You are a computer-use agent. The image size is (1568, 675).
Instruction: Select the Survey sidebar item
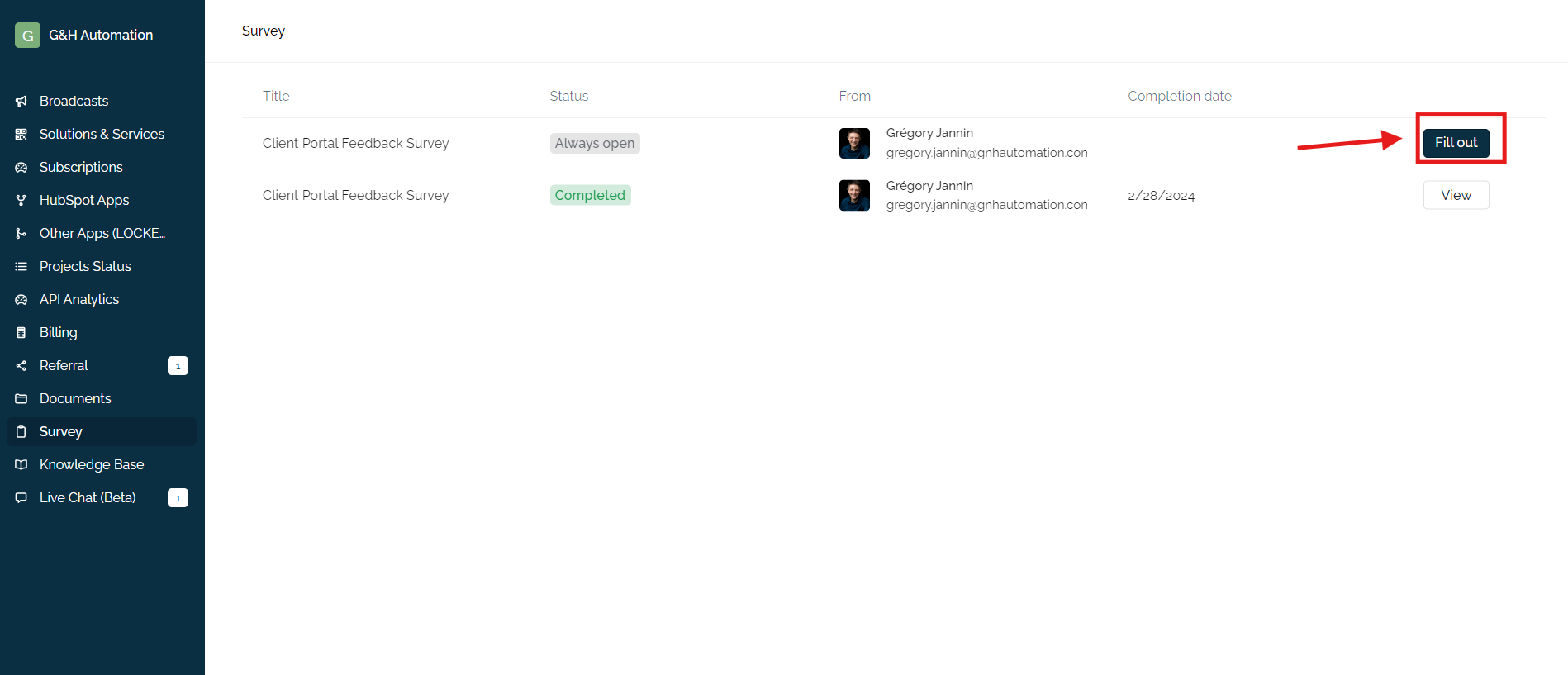point(61,431)
